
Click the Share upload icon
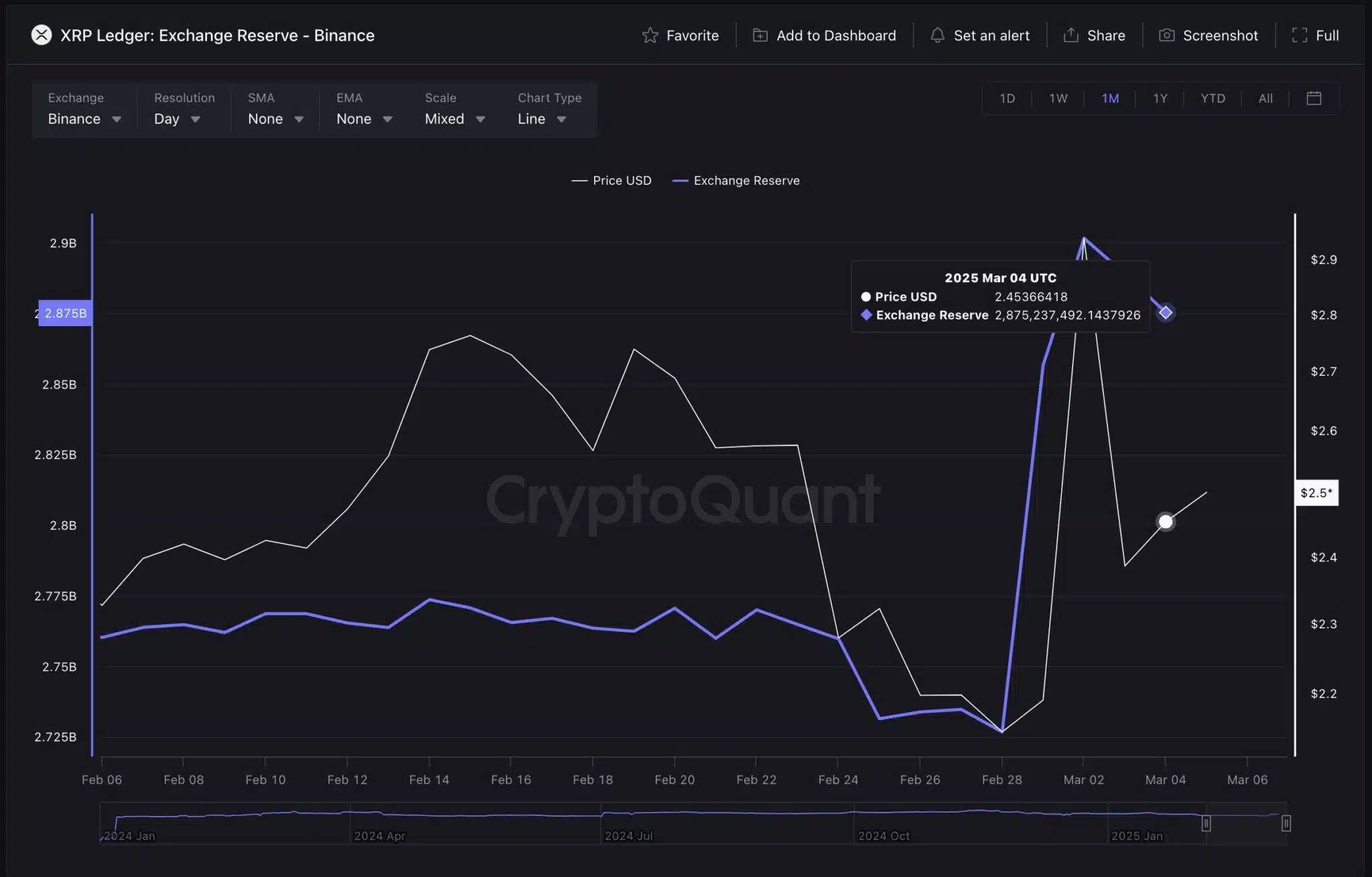tap(1071, 35)
